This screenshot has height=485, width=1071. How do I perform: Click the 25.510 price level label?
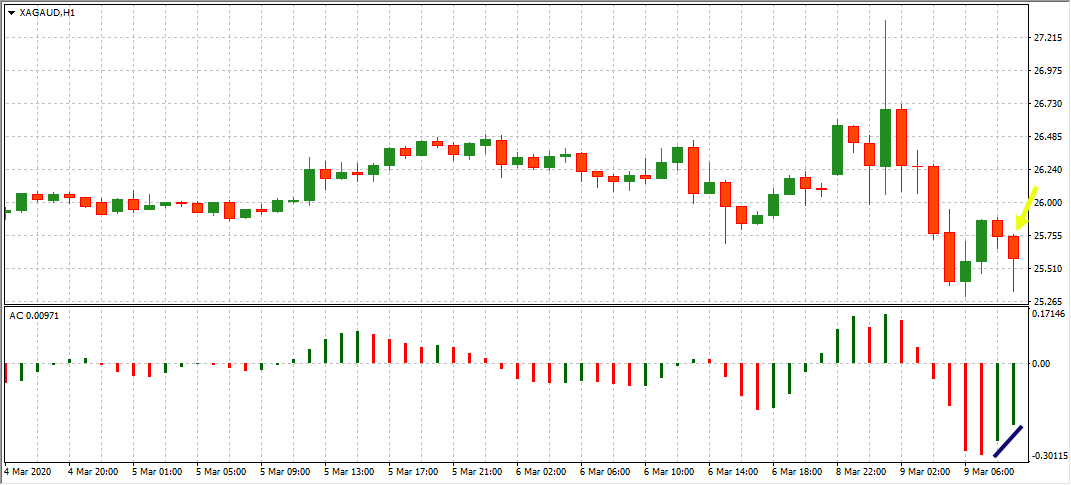click(x=1048, y=268)
